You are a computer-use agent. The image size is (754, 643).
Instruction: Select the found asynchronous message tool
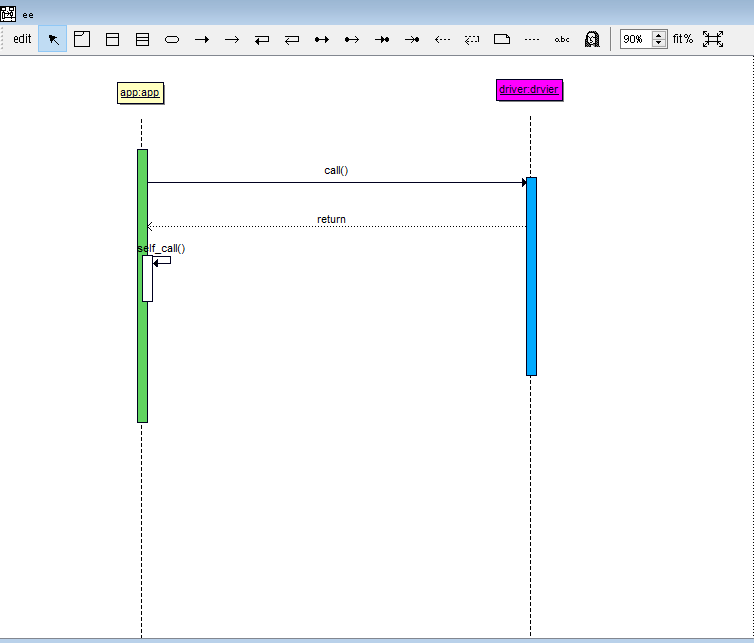352,39
